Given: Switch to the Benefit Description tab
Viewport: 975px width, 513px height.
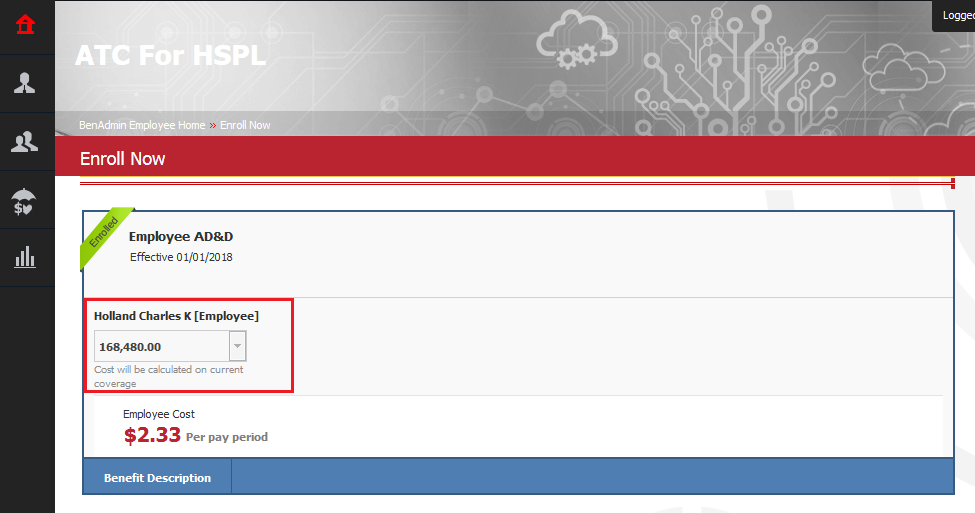Looking at the screenshot, I should pos(157,477).
